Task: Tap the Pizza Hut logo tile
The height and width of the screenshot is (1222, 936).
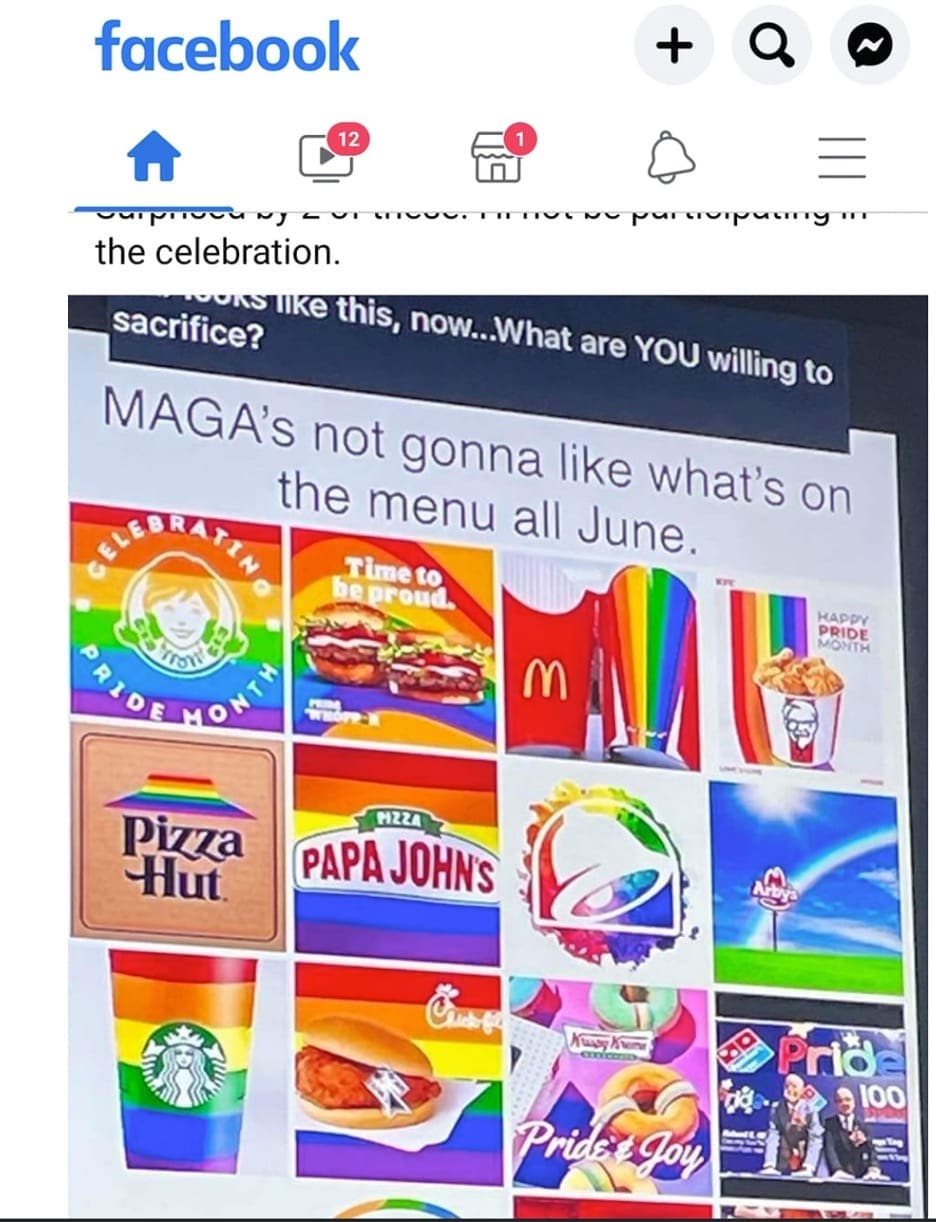Action: coord(178,837)
